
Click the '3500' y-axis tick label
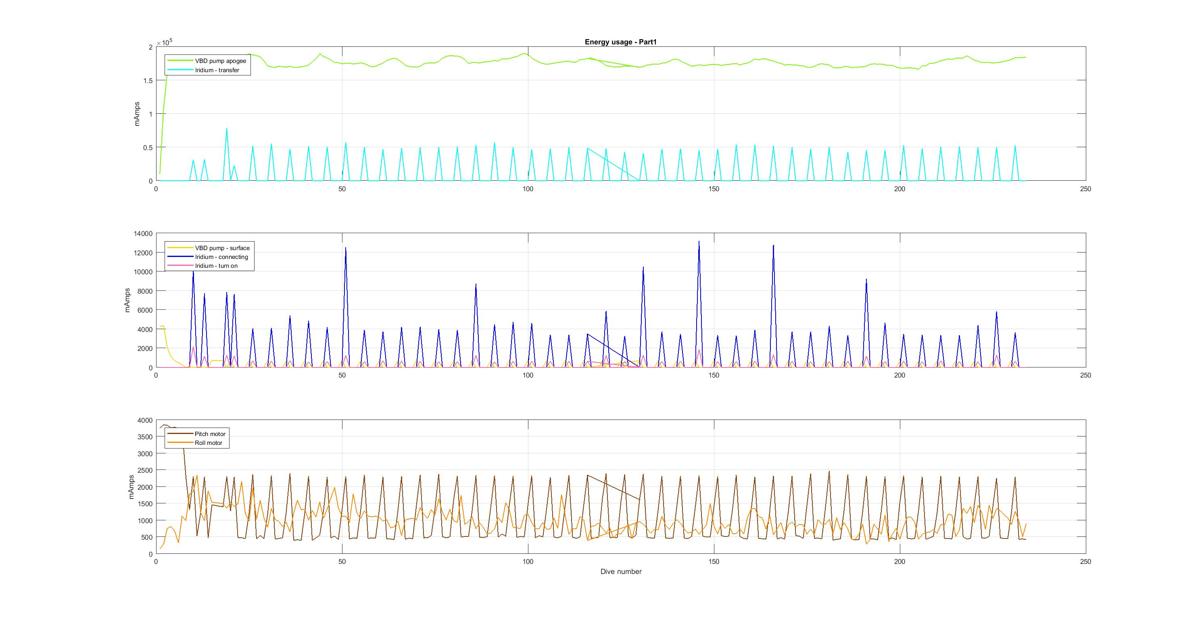click(x=144, y=437)
